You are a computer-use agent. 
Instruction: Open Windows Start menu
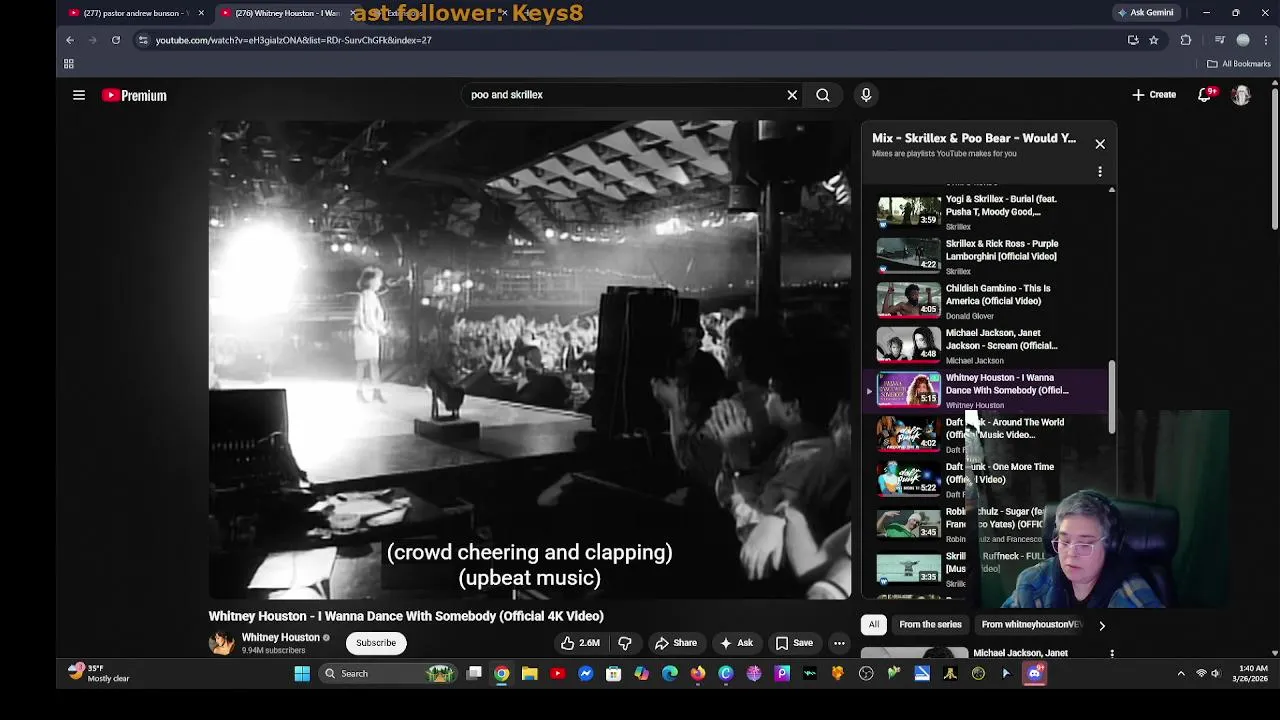(302, 674)
